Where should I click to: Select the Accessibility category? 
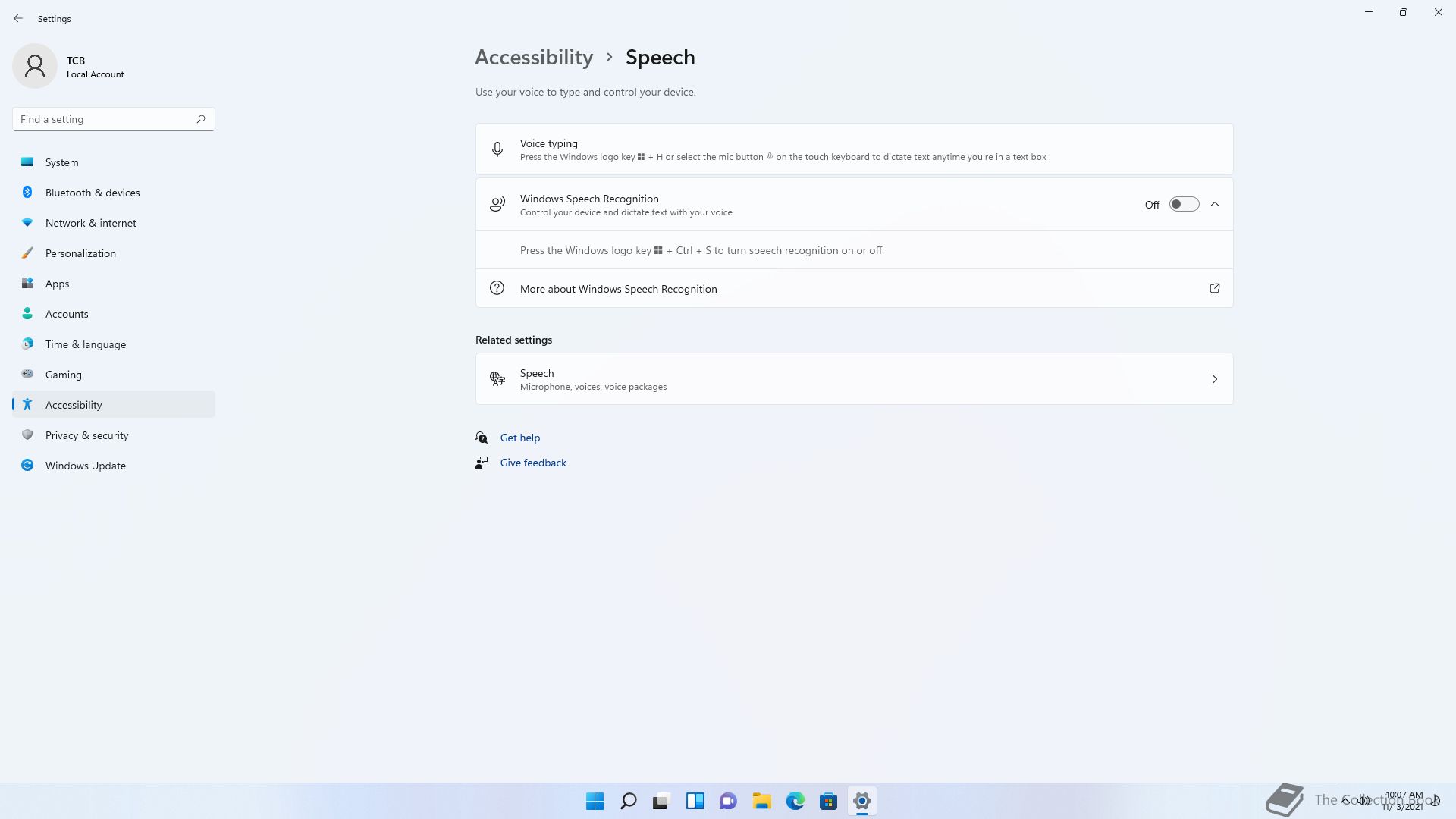tap(114, 405)
